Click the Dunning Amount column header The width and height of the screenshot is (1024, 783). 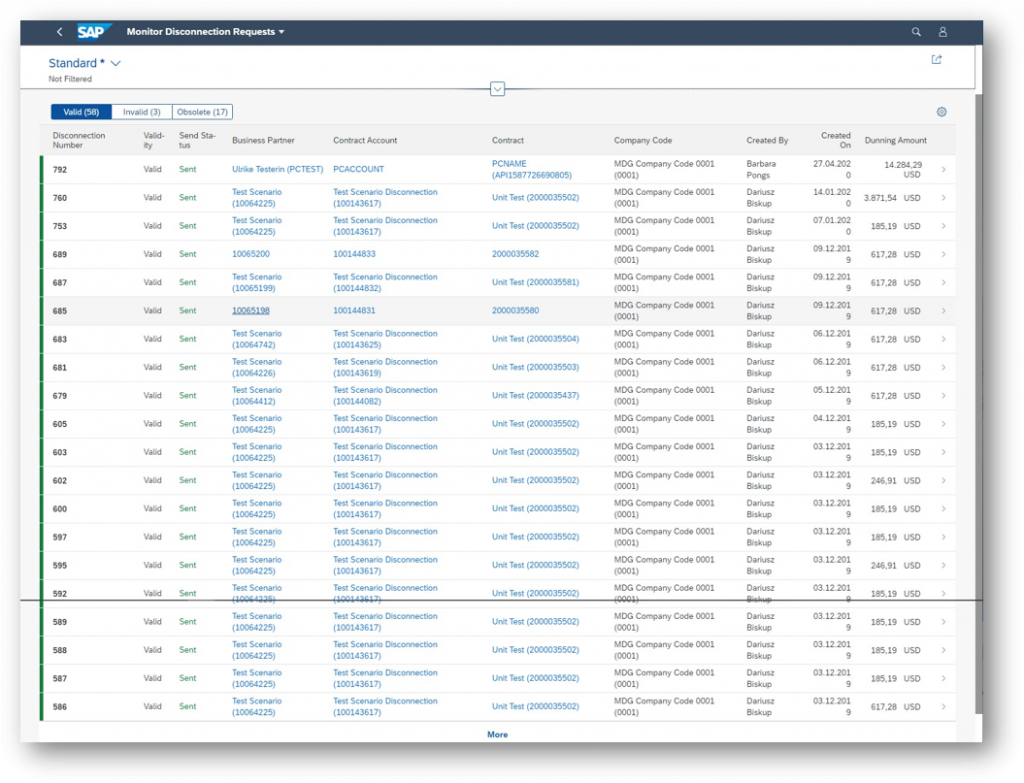point(895,140)
